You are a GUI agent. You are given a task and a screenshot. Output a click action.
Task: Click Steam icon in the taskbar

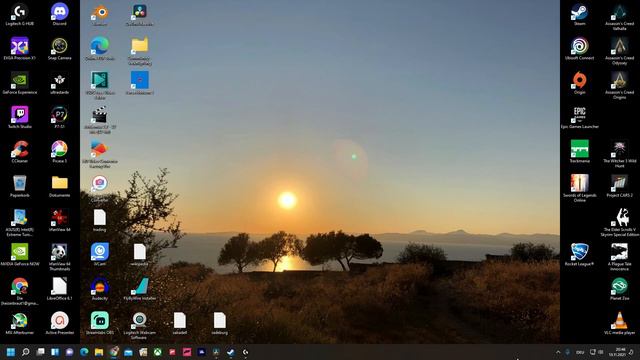point(231,352)
